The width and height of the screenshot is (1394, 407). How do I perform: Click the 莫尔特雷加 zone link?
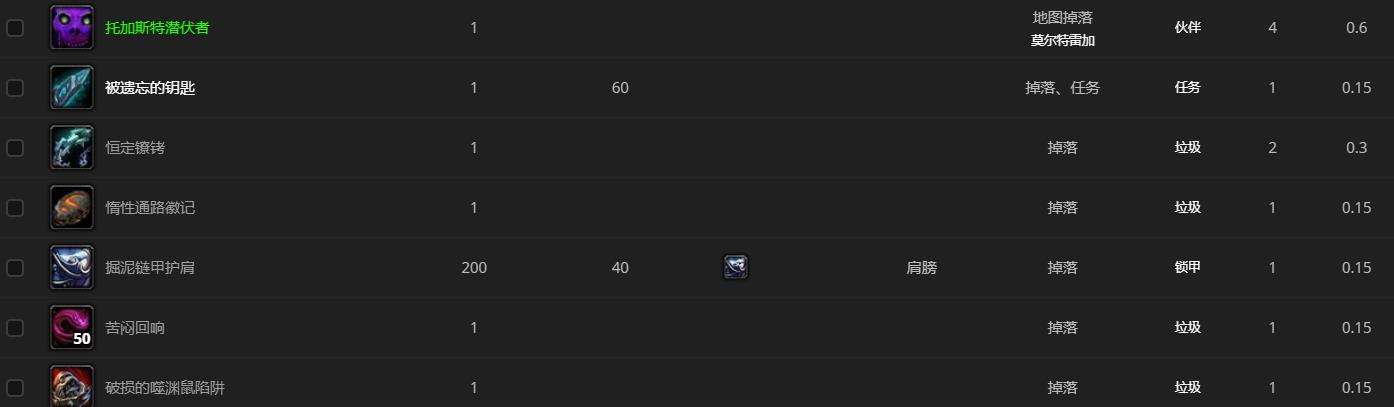pos(1062,41)
